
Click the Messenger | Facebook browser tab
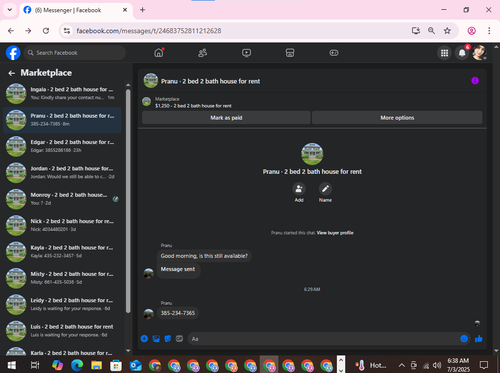coord(76,10)
